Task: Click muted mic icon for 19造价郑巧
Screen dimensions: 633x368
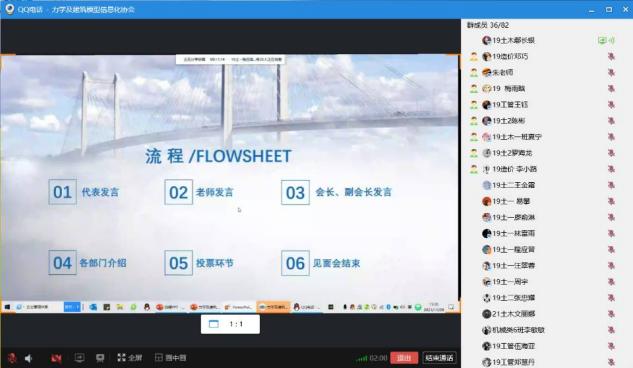Action: point(611,56)
